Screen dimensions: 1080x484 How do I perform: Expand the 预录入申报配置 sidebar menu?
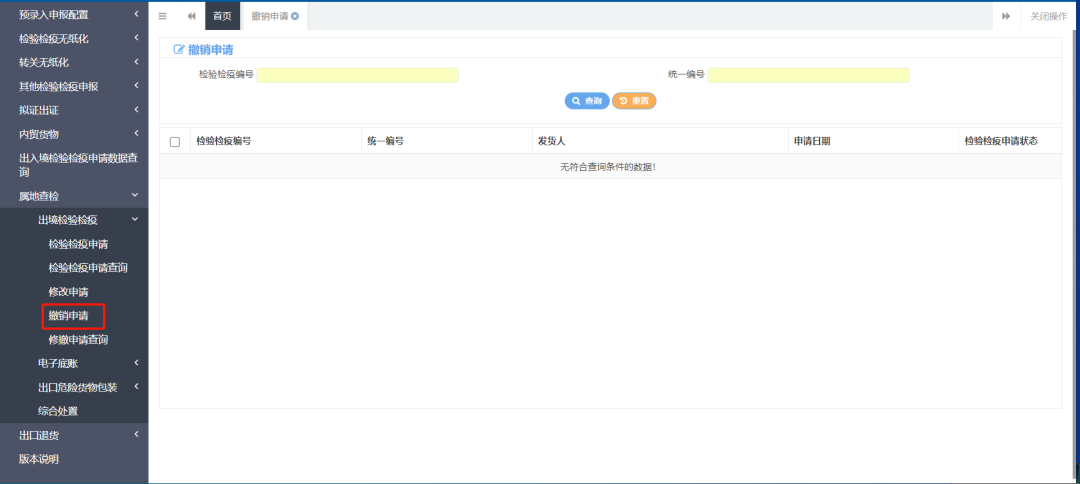pos(74,14)
